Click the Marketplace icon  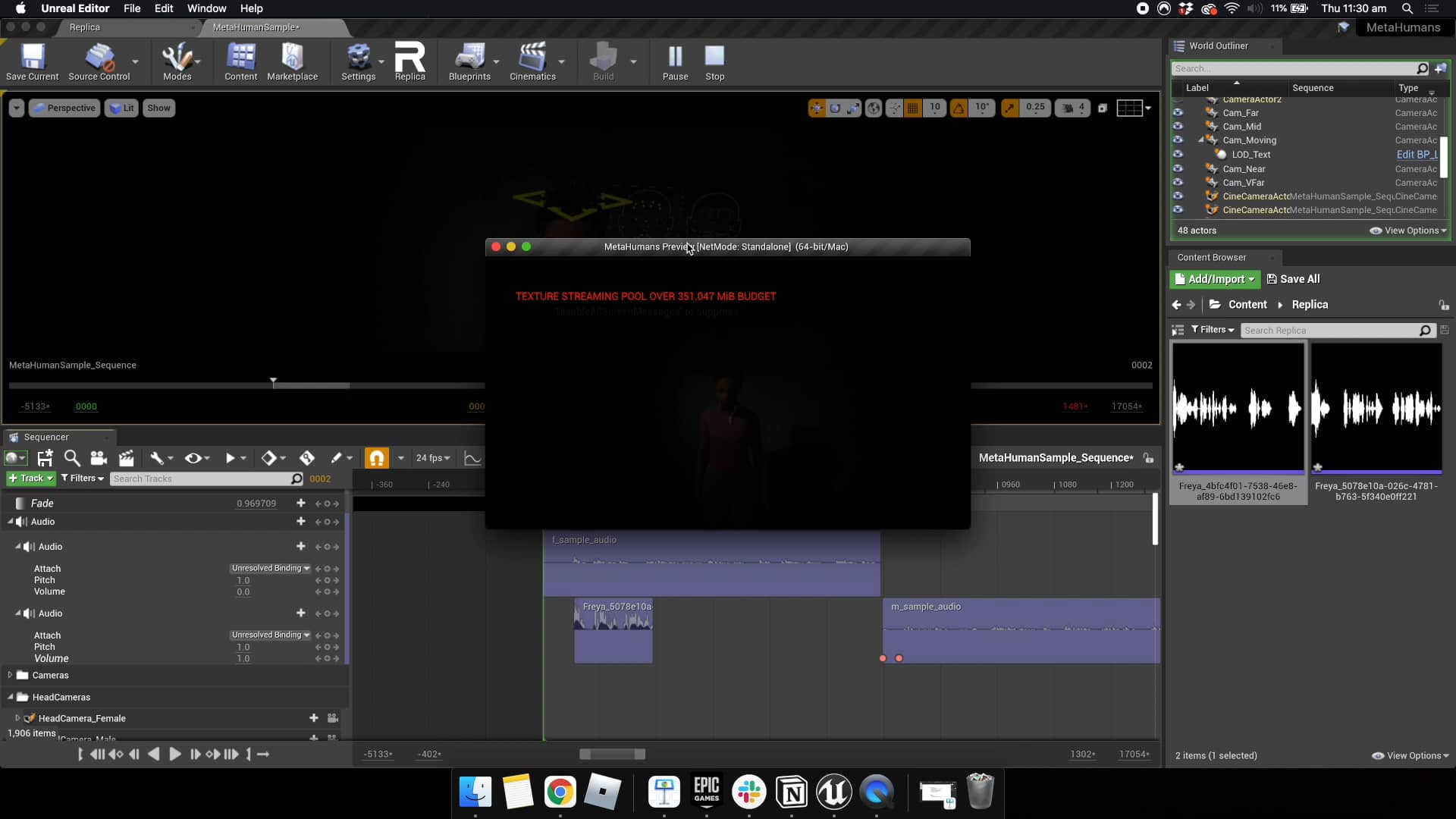tap(292, 61)
